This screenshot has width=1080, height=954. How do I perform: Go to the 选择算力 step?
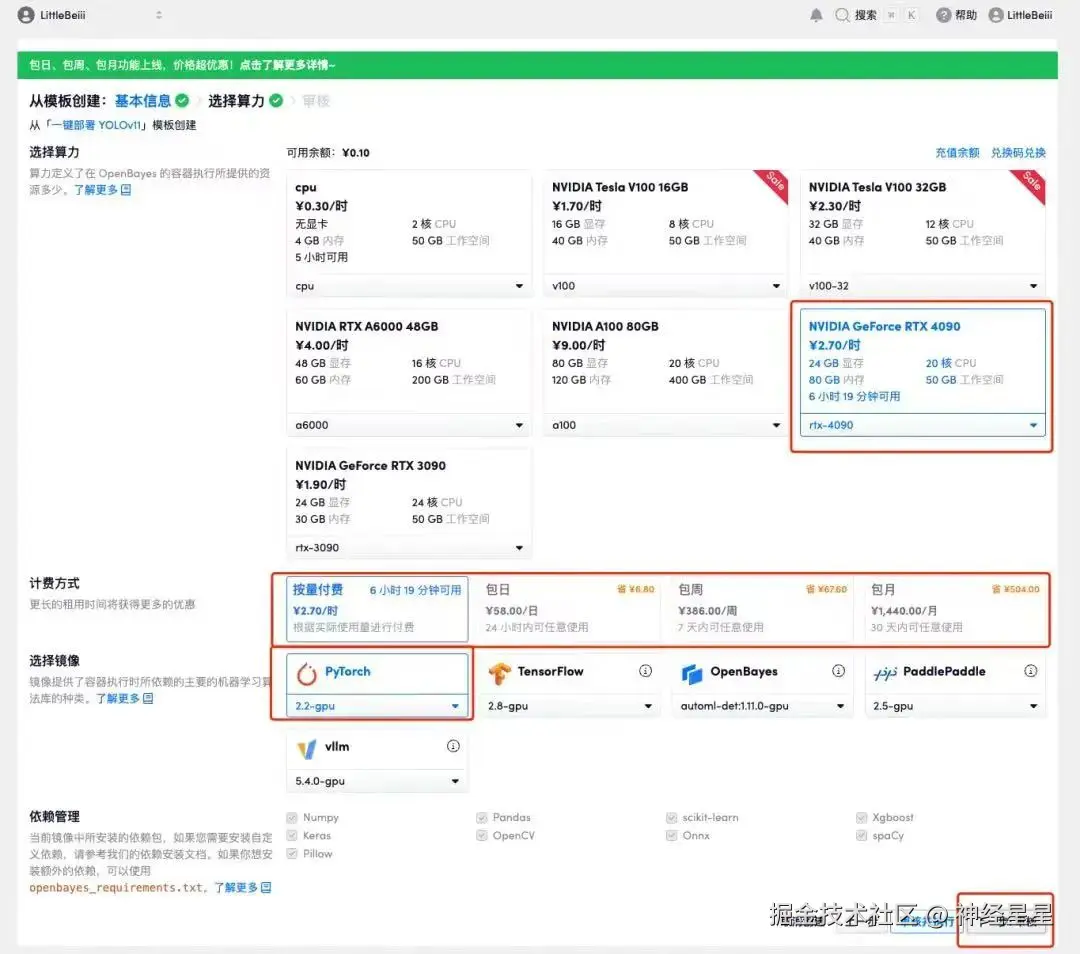point(236,101)
